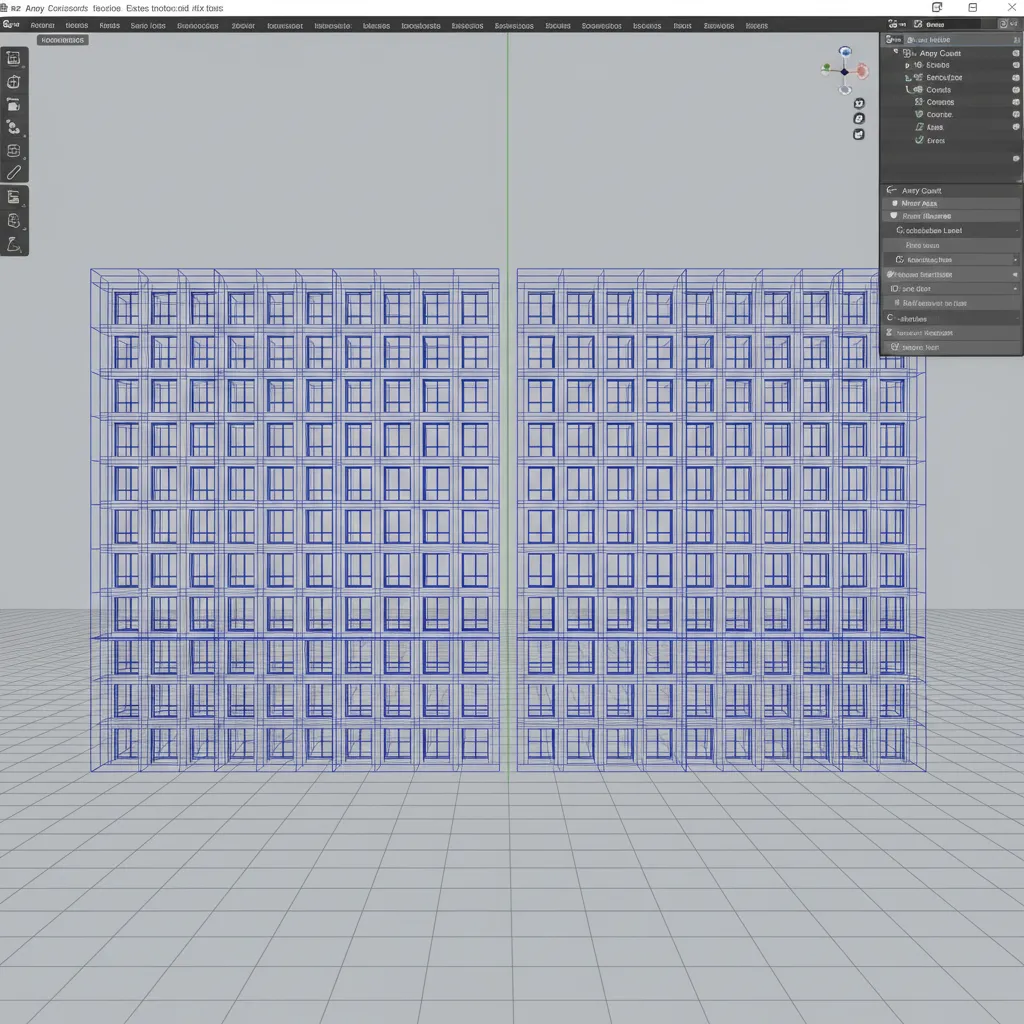This screenshot has width=1024, height=1024.
Task: Click the Anny Coant header in properties panel
Action: [952, 191]
